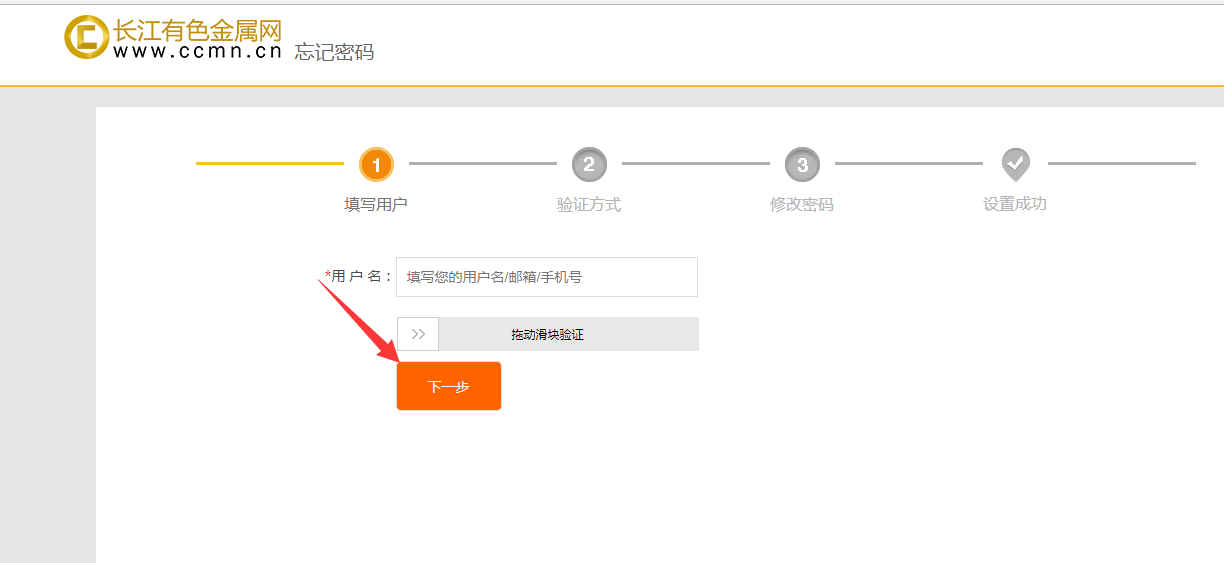Click the 验证方式 step label

pos(589,204)
